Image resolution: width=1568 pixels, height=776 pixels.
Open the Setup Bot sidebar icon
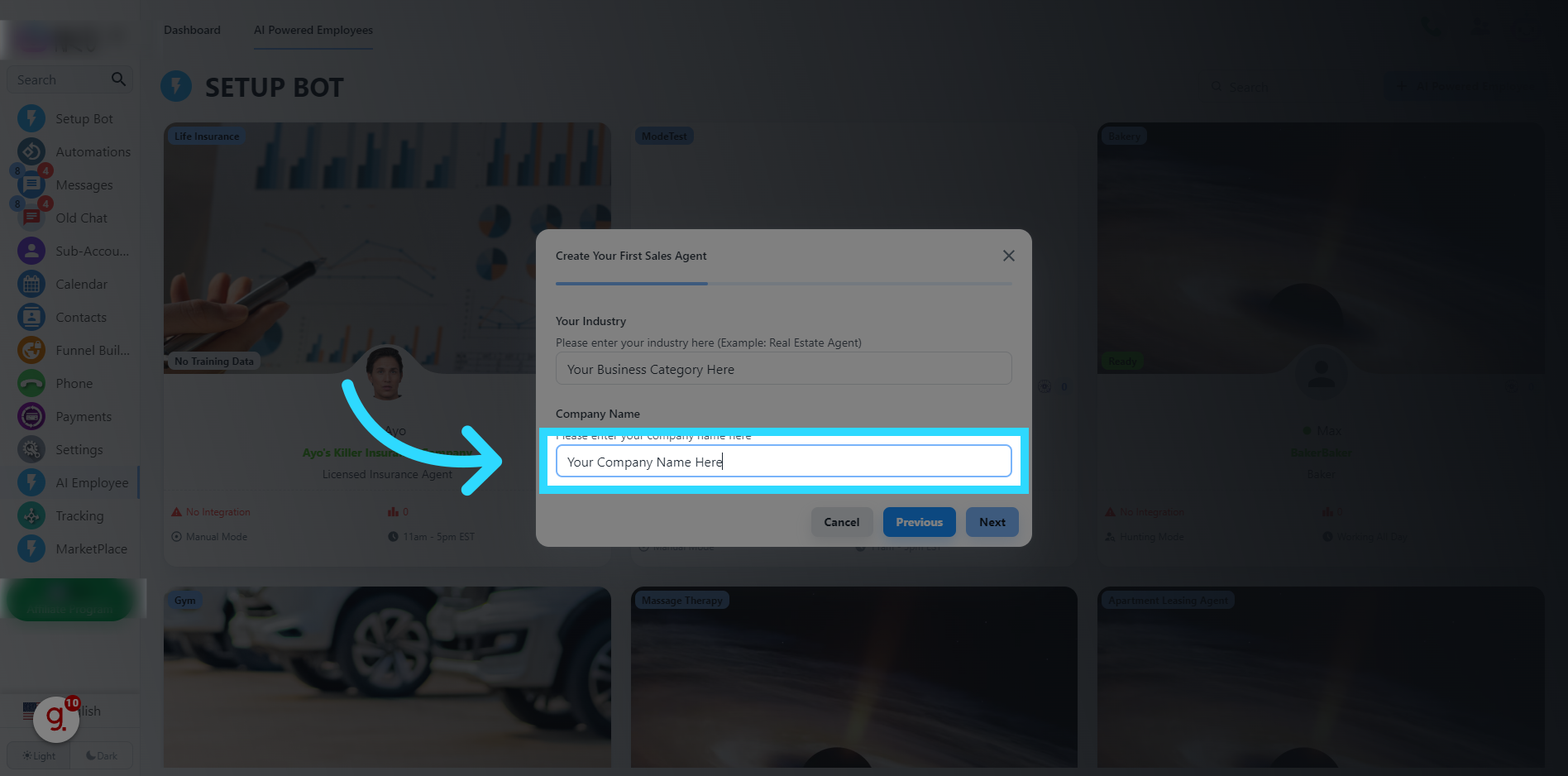[31, 118]
